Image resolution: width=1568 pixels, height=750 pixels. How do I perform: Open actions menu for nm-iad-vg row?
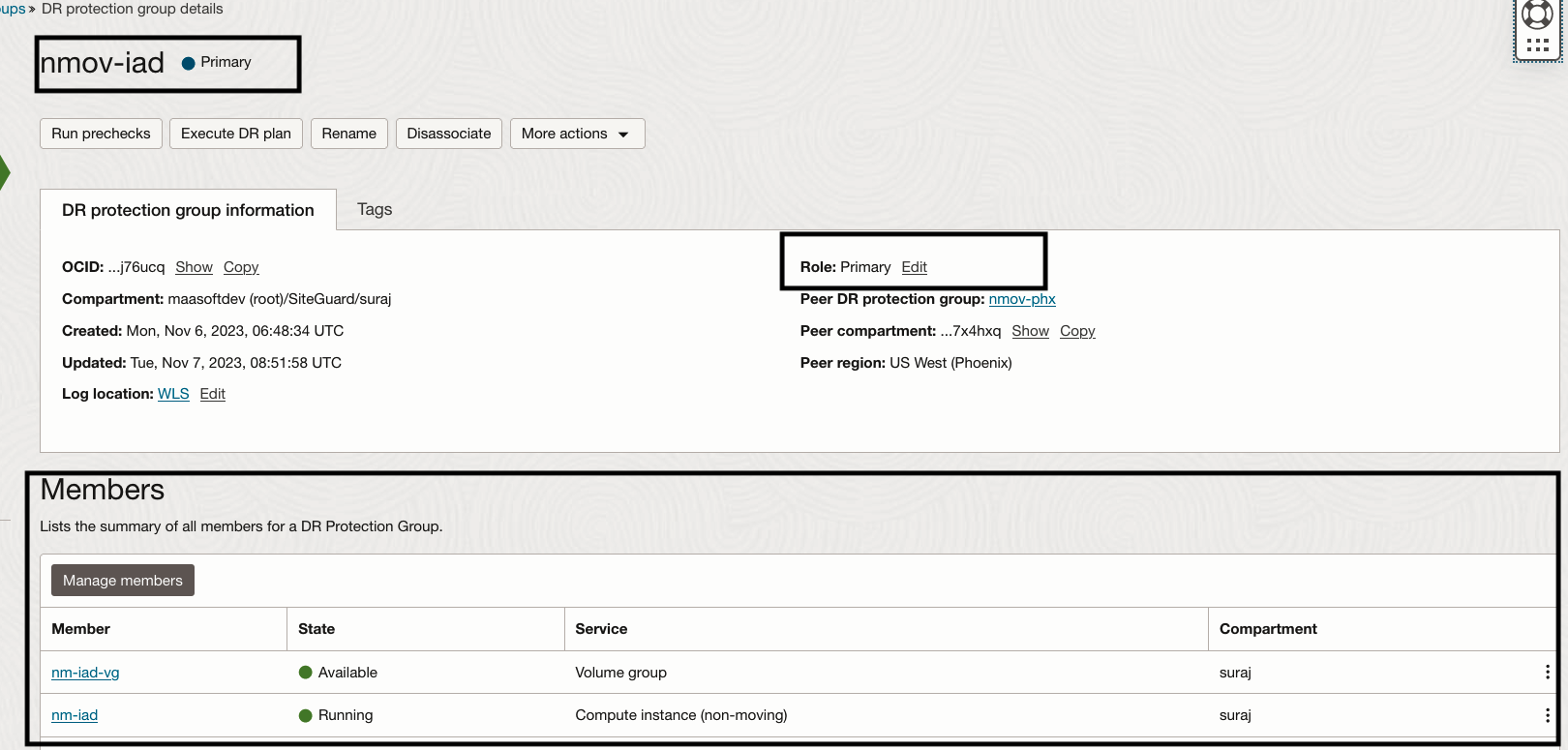click(x=1547, y=672)
